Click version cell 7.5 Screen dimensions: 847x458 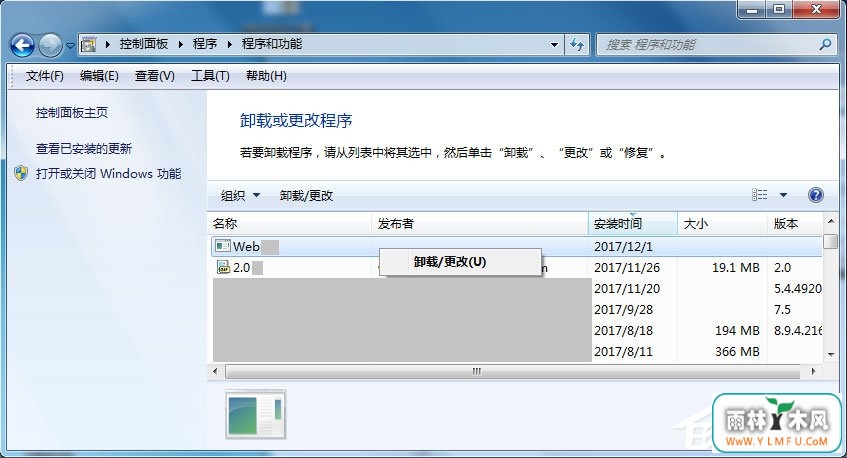pyautogui.click(x=782, y=310)
